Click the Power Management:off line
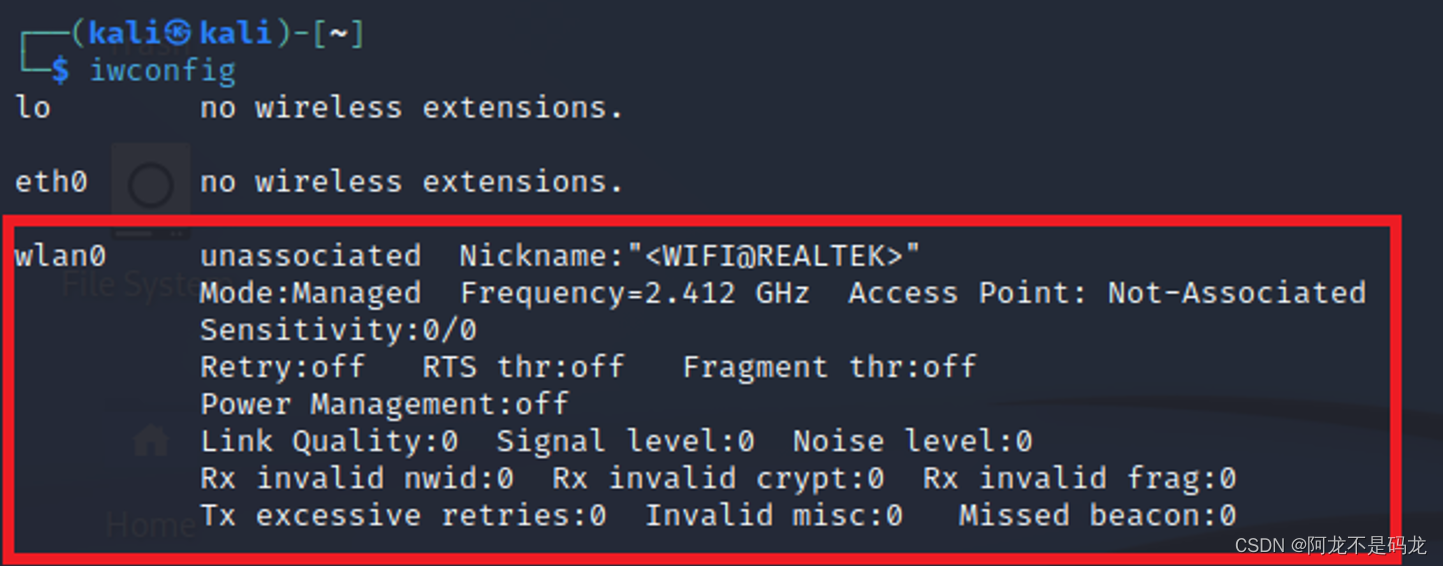The width and height of the screenshot is (1443, 566). (x=385, y=404)
